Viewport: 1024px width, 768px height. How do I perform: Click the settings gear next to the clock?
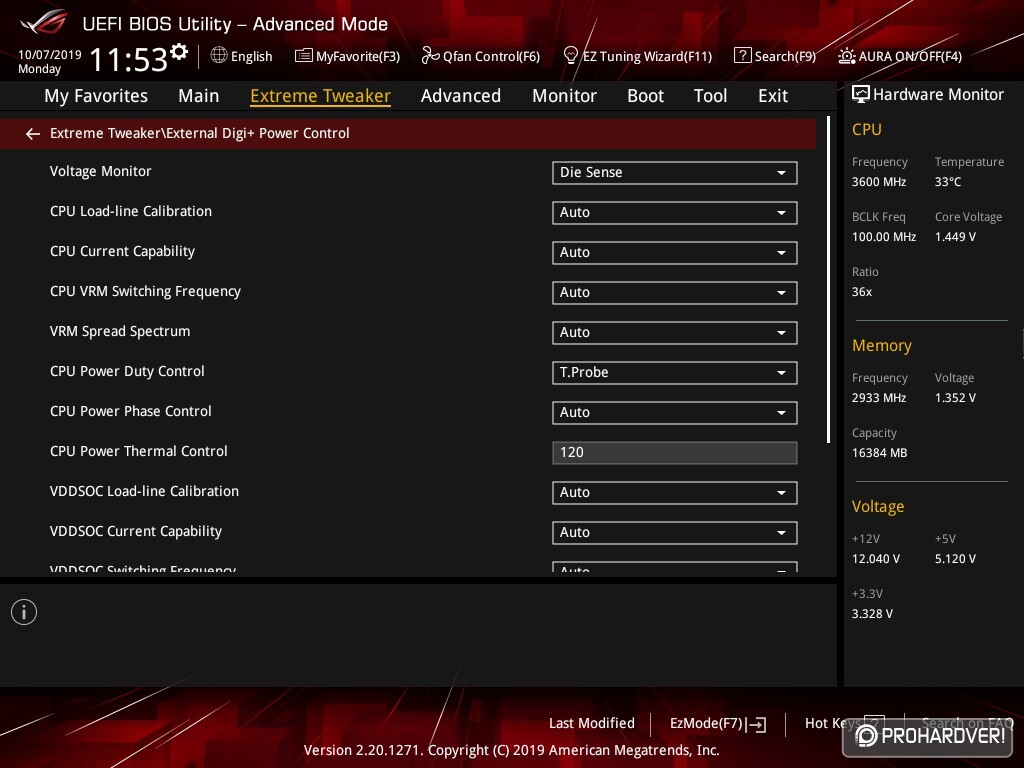tap(179, 51)
